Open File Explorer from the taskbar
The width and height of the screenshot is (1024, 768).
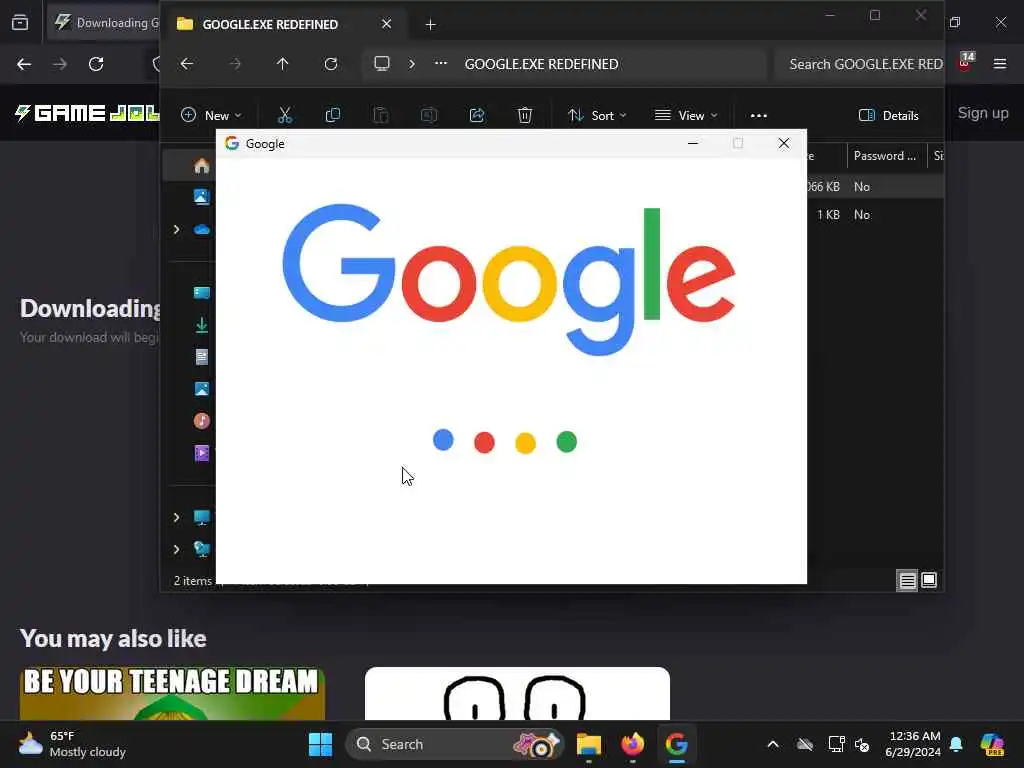tap(588, 744)
